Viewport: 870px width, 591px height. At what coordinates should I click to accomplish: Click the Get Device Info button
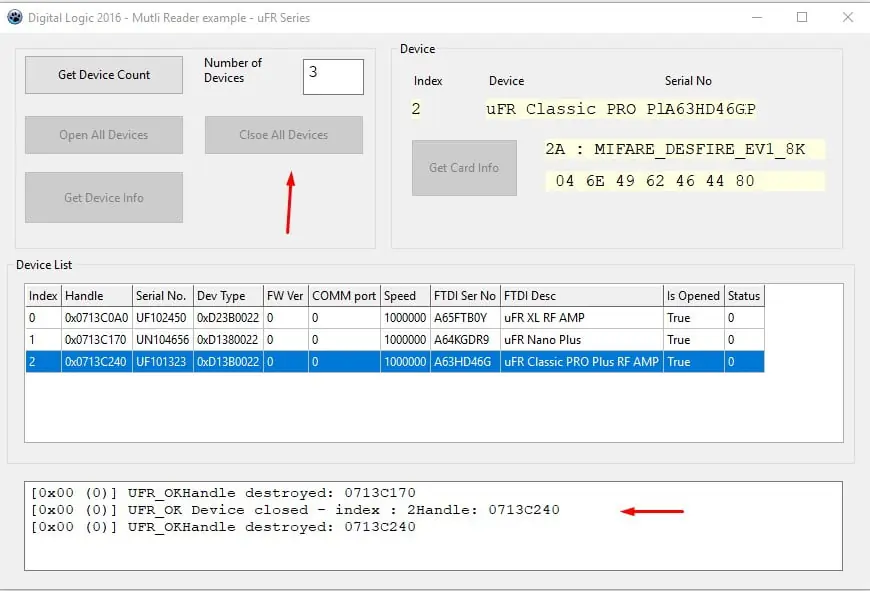pos(104,198)
